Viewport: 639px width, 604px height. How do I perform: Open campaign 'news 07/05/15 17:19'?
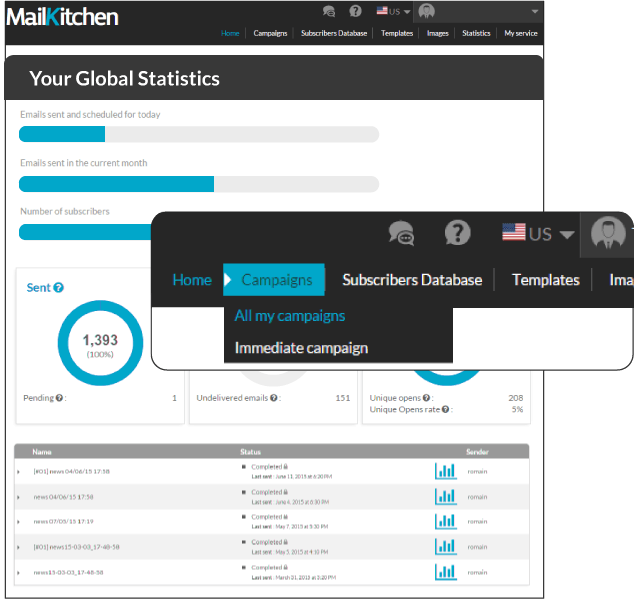click(63, 521)
